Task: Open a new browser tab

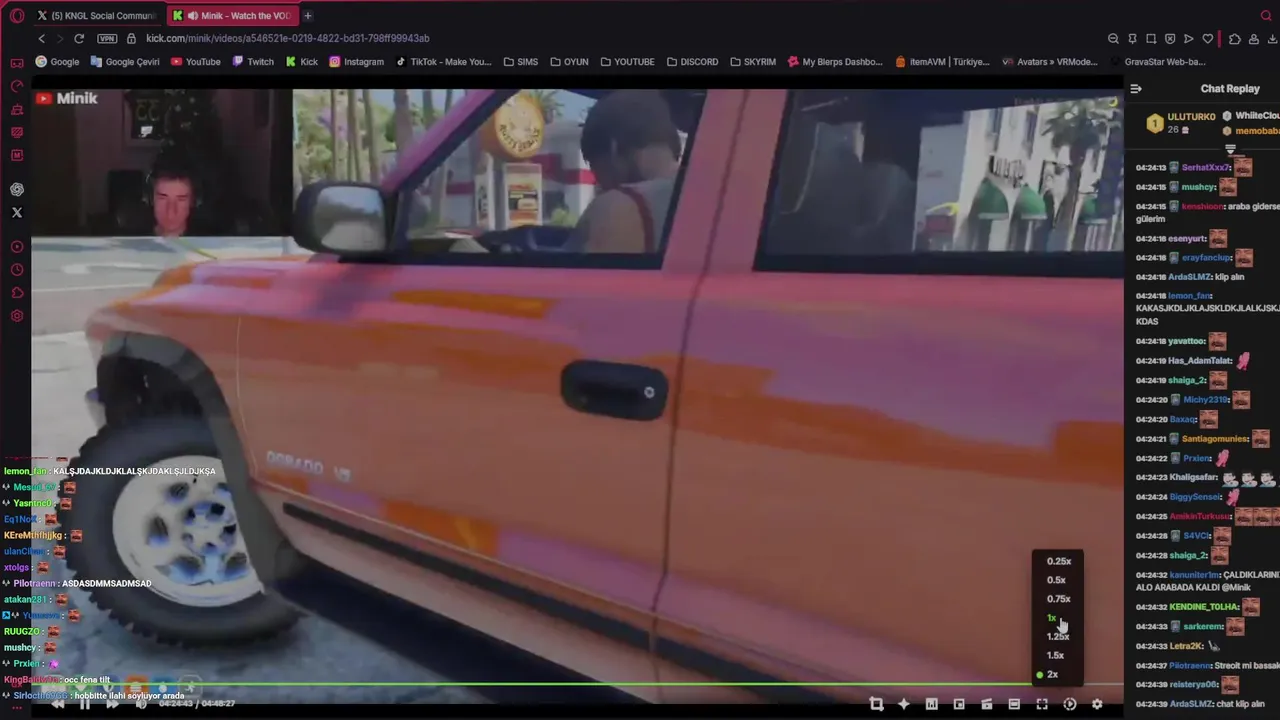Action: 308,15
